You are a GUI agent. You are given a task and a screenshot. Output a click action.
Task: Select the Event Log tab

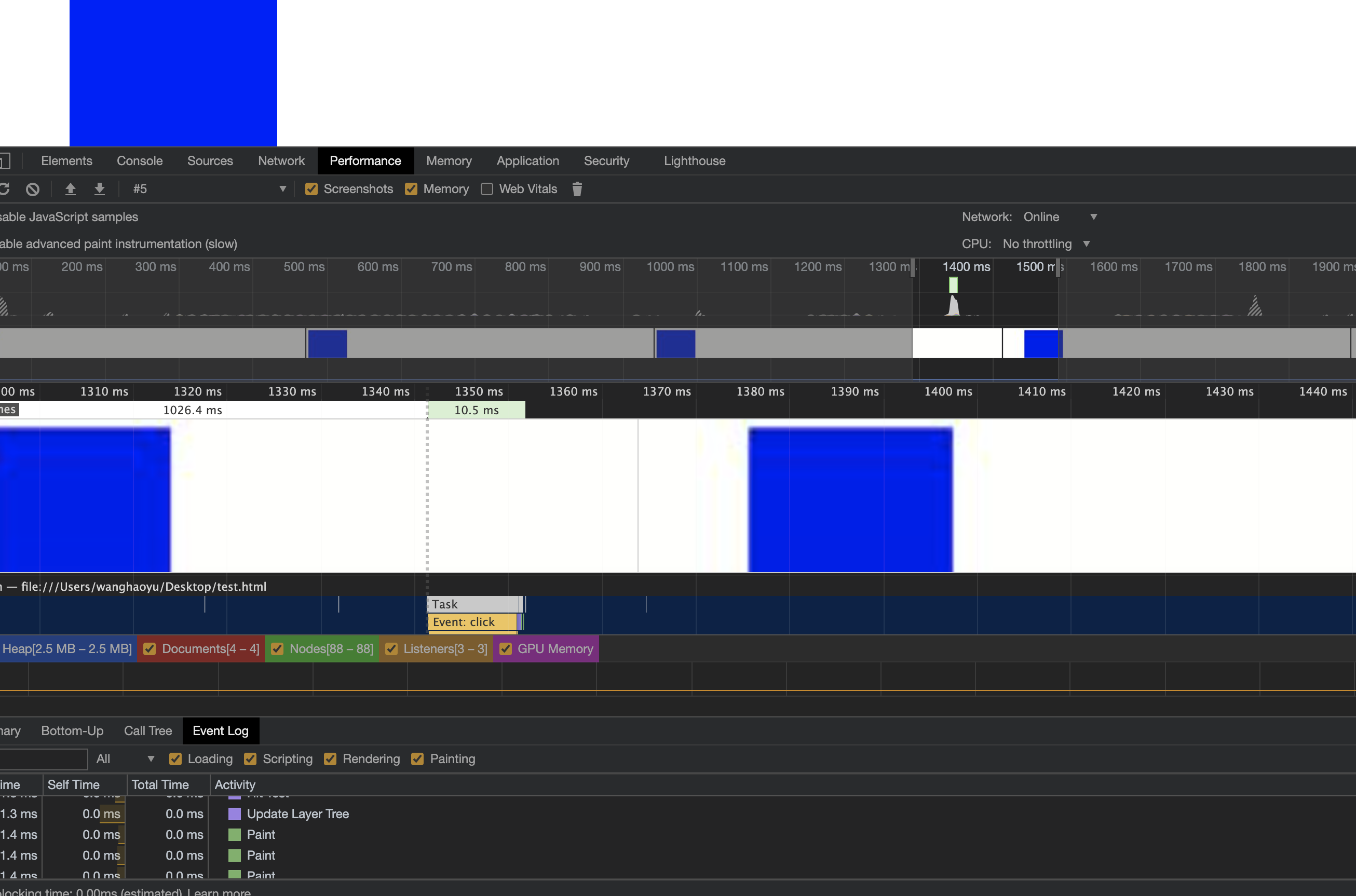(x=221, y=731)
